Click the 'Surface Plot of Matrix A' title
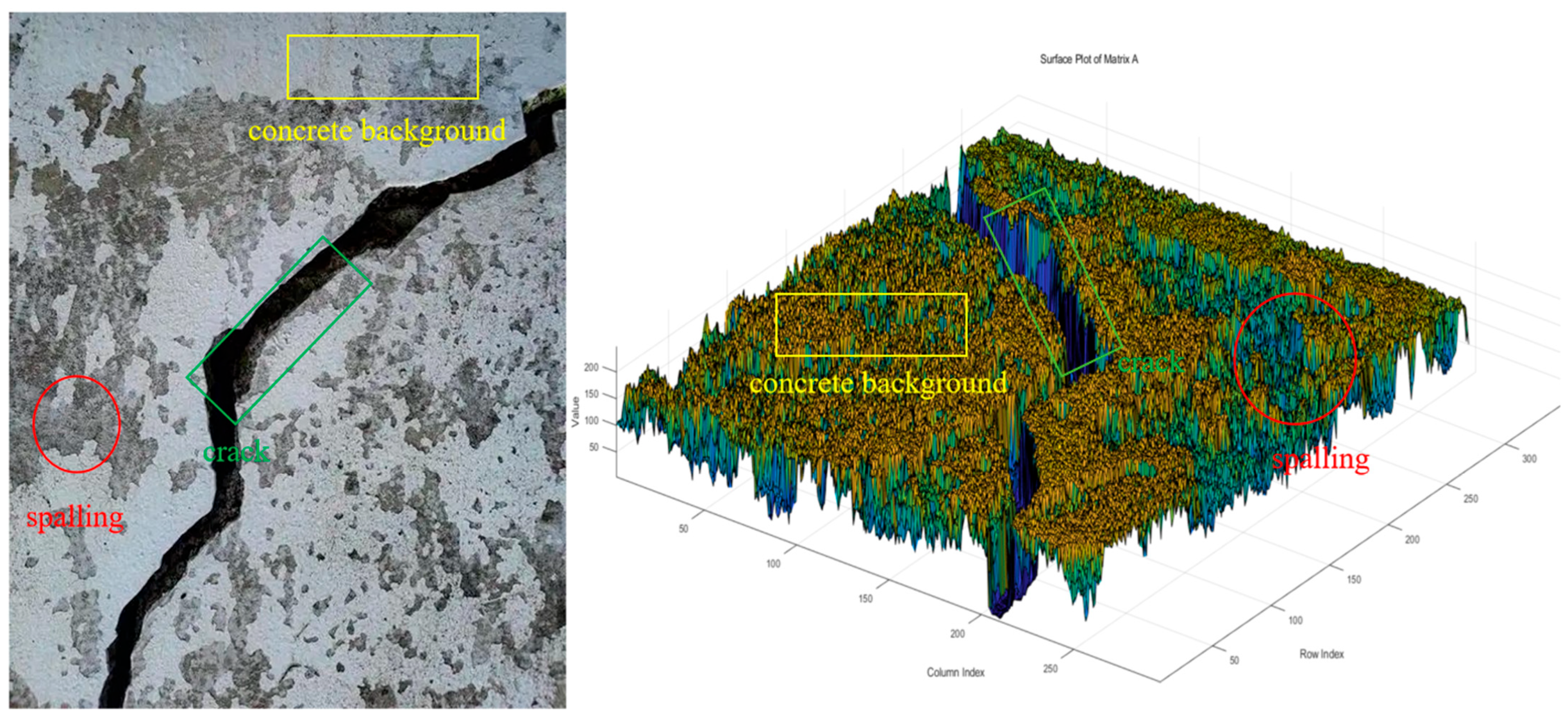 click(x=1088, y=59)
